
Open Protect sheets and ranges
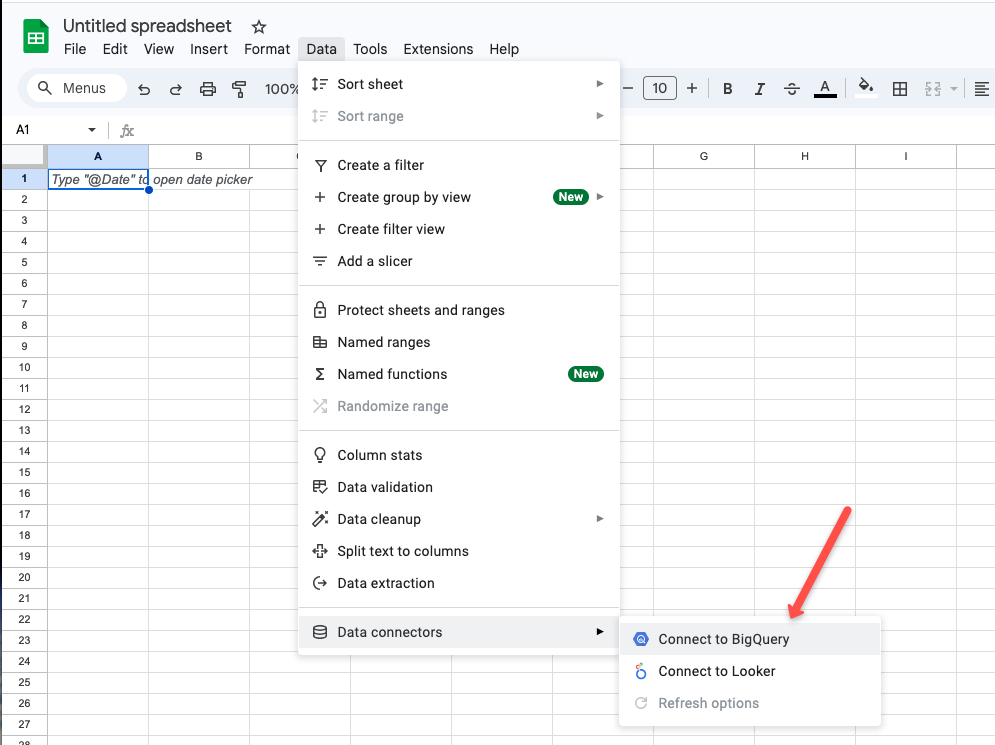tap(459, 310)
